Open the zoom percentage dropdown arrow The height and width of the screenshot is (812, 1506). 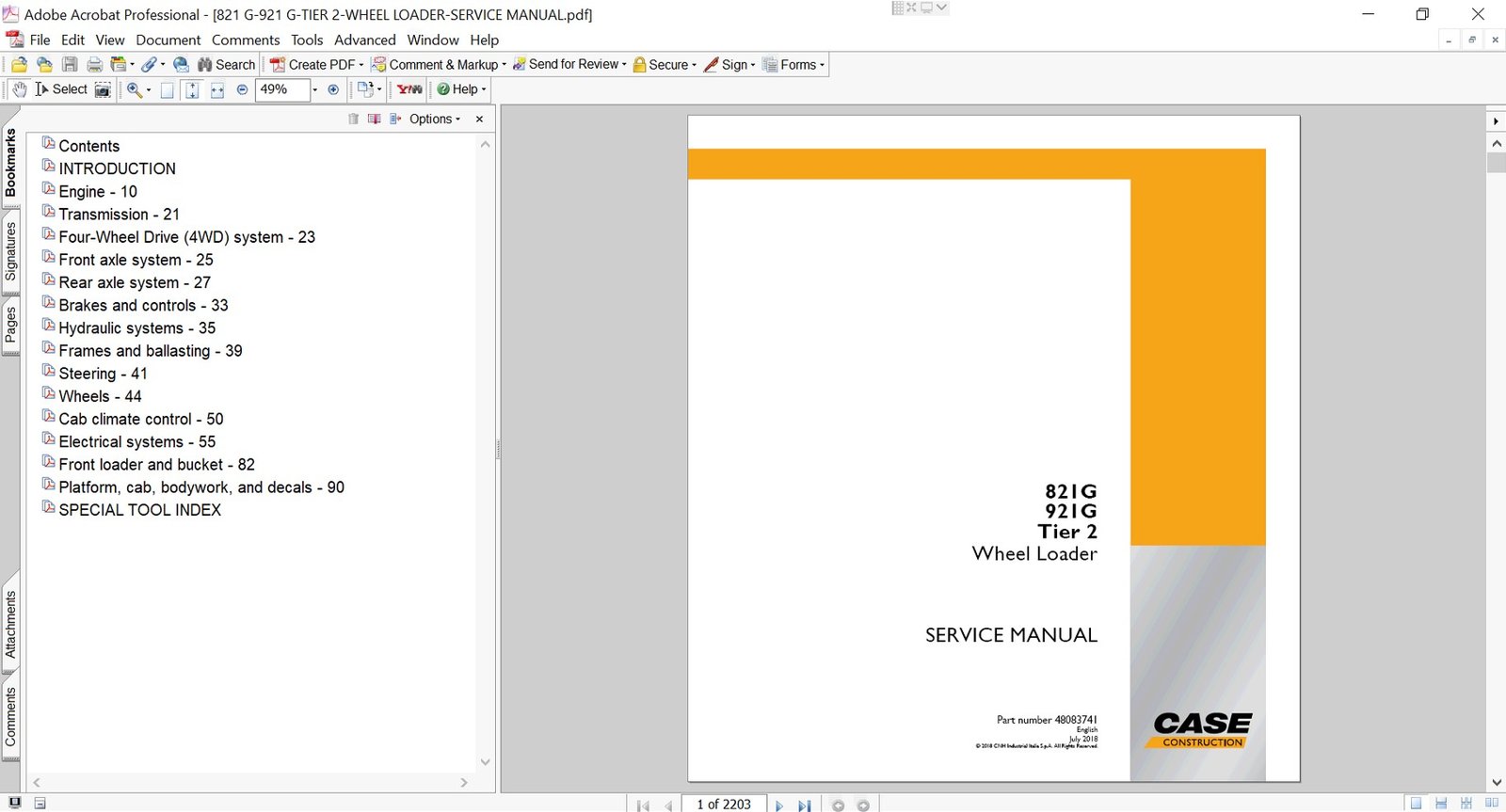(314, 89)
